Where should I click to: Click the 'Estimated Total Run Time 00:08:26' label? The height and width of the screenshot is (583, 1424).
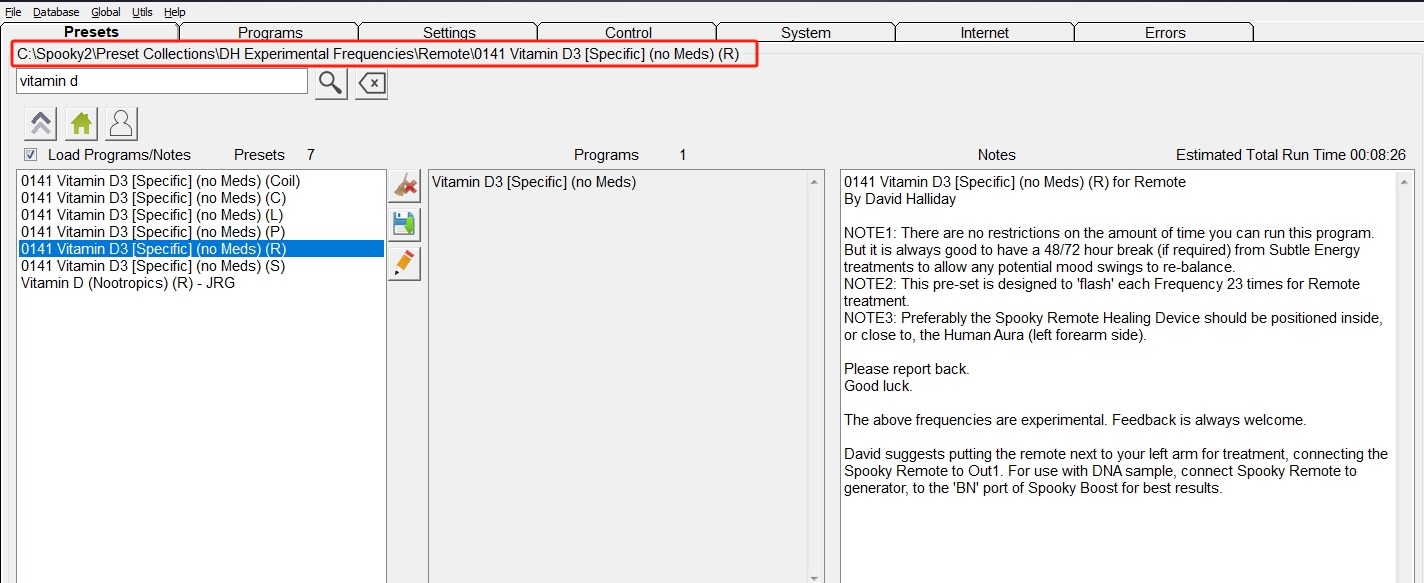pyautogui.click(x=1291, y=155)
